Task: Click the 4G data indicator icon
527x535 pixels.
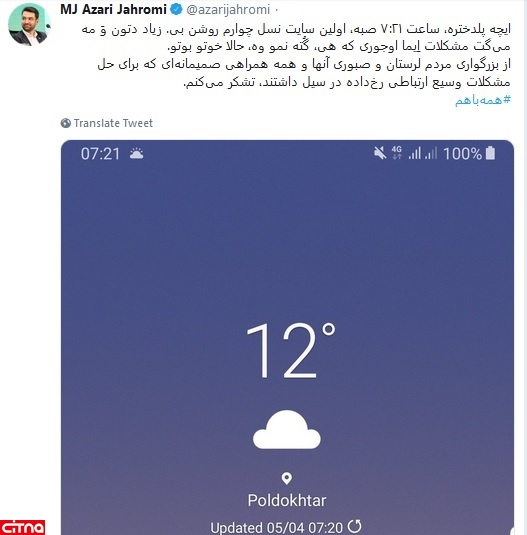Action: [397, 153]
